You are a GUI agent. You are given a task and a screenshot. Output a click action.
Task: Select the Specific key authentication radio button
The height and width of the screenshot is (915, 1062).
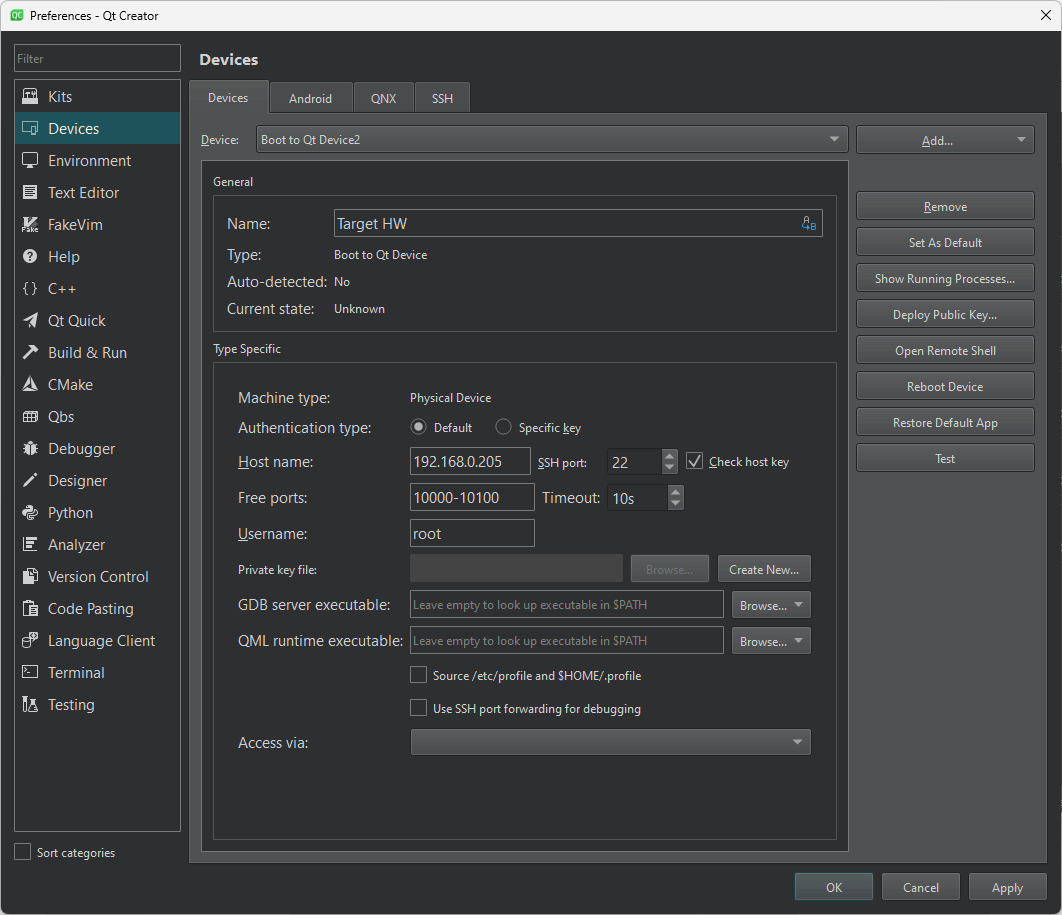point(503,427)
